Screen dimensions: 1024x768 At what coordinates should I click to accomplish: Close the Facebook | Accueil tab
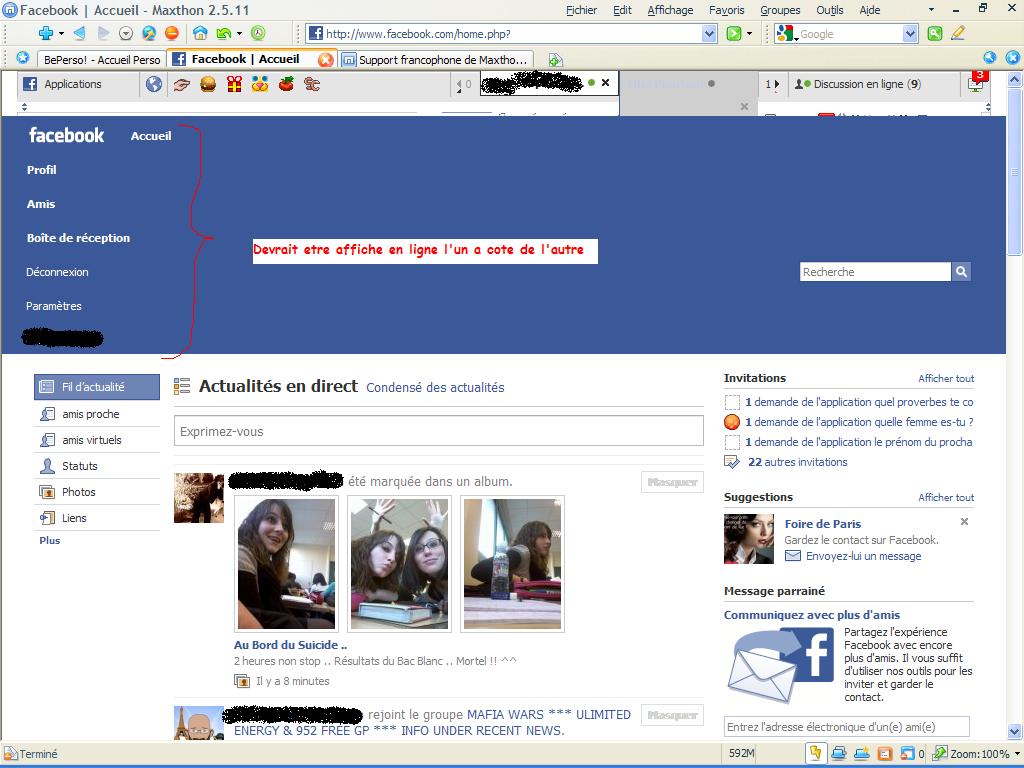point(325,60)
